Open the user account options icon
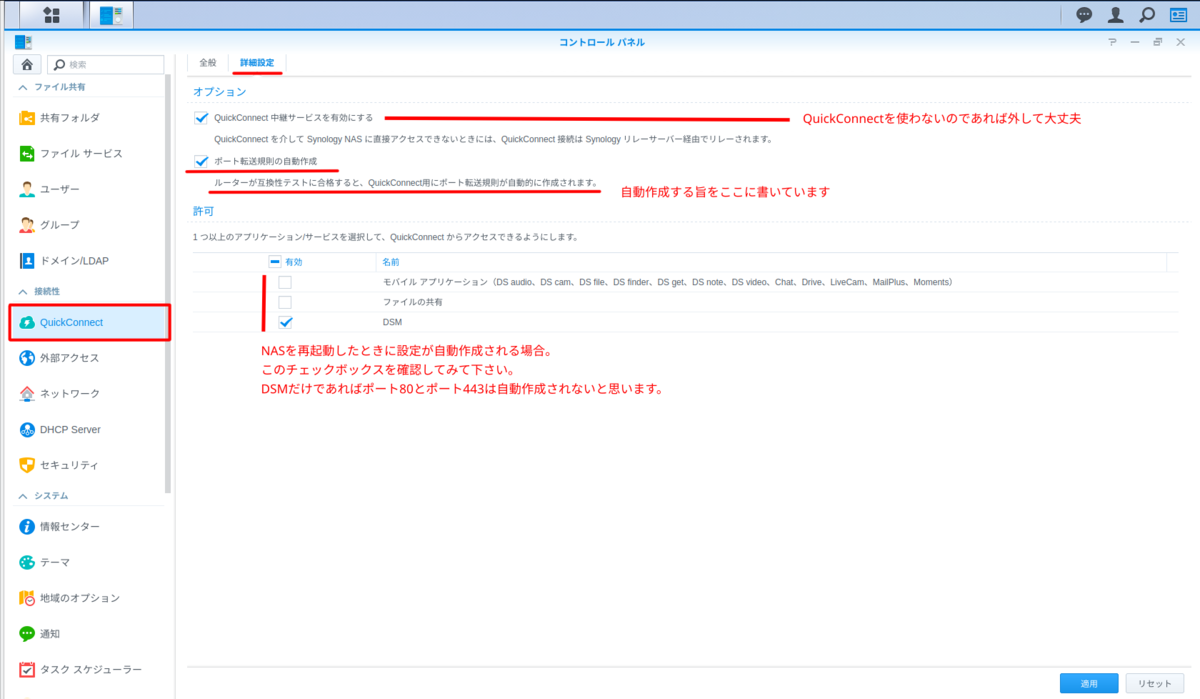The width and height of the screenshot is (1200, 699). point(1115,15)
